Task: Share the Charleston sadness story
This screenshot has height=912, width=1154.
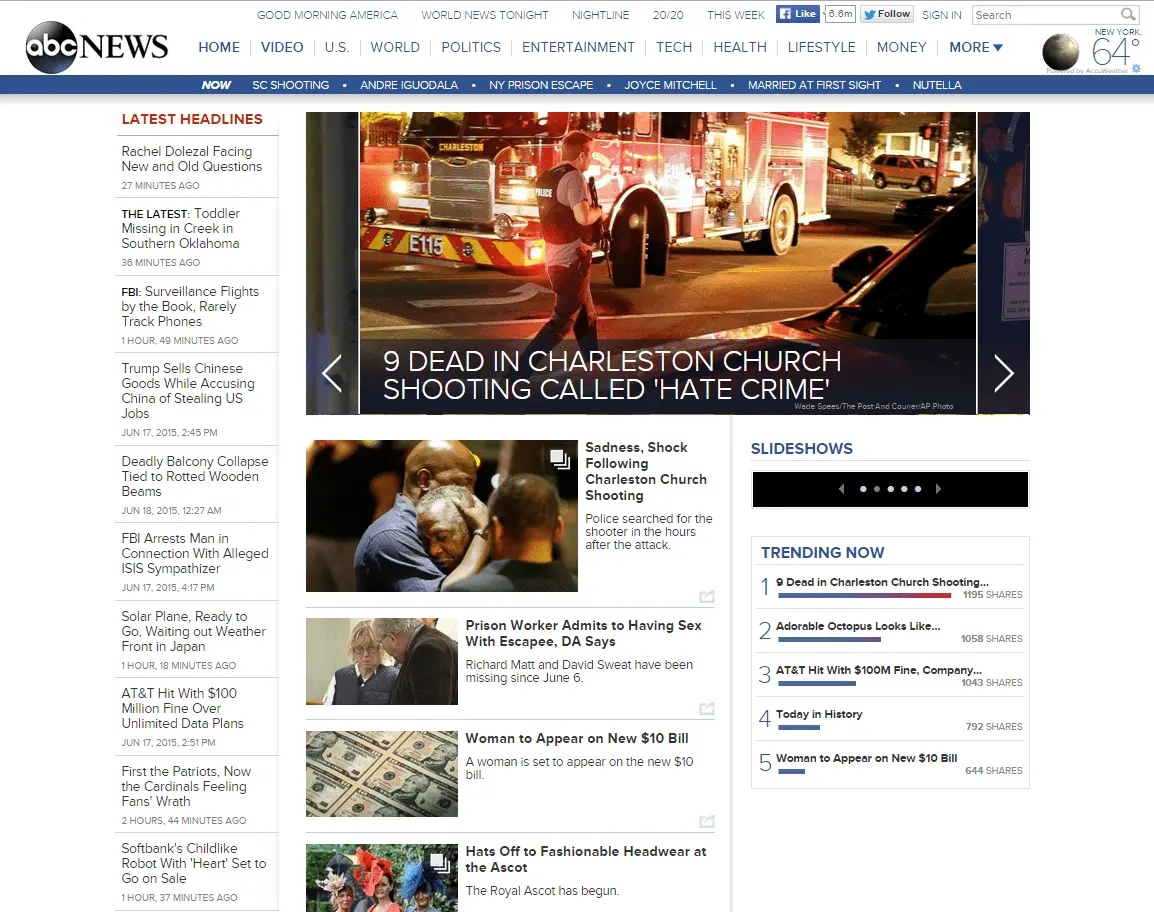Action: [707, 597]
